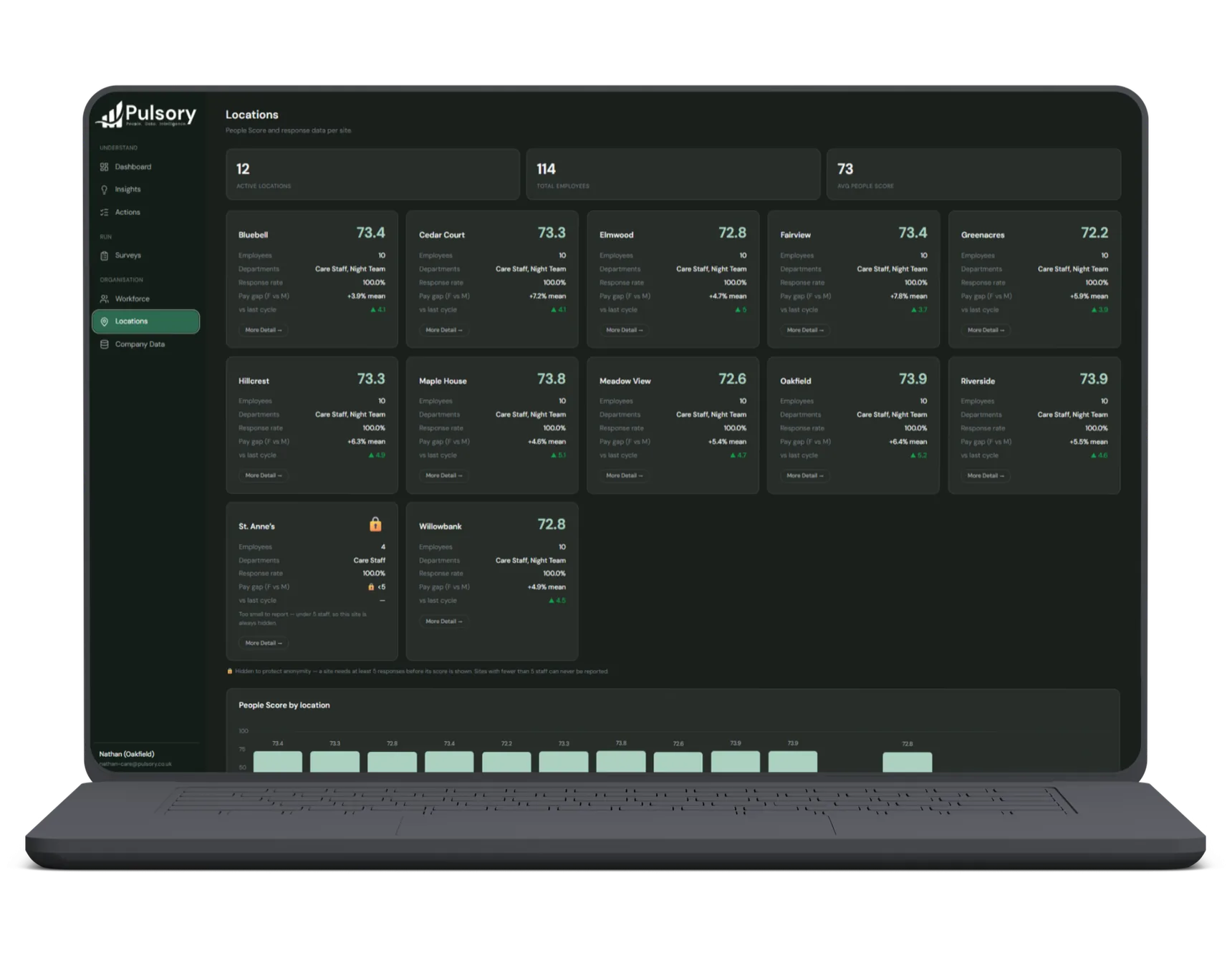This screenshot has height=958, width=1232.
Task: Click the small lock icon beside pay gap <5
Action: 371,587
